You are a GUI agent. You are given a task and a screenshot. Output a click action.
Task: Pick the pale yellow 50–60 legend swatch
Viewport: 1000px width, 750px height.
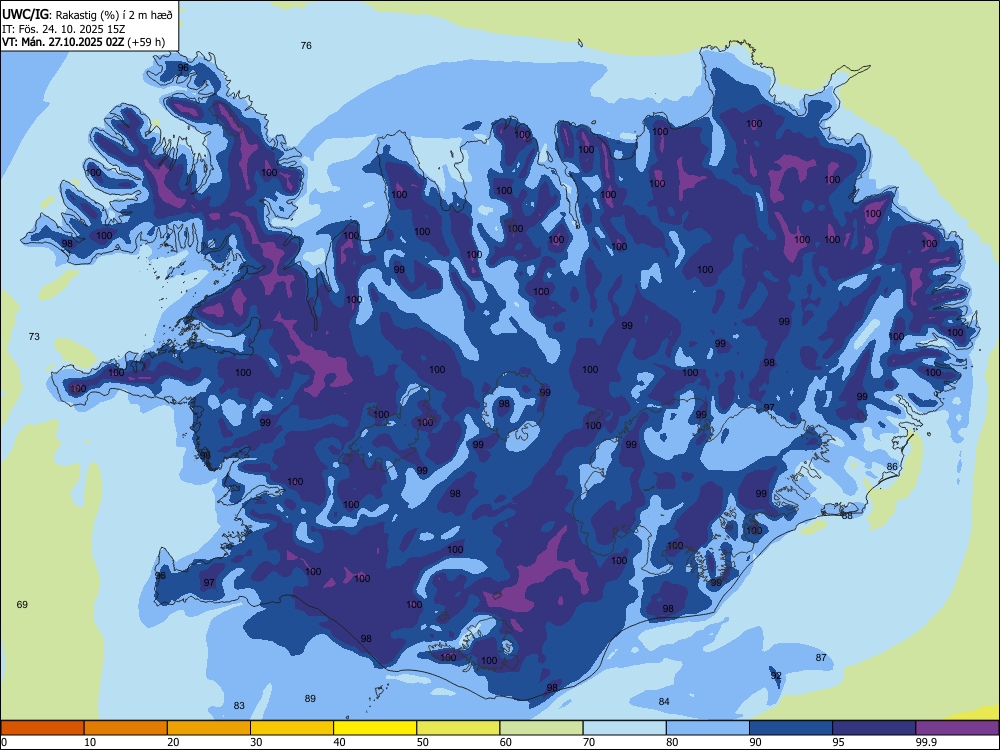point(459,728)
